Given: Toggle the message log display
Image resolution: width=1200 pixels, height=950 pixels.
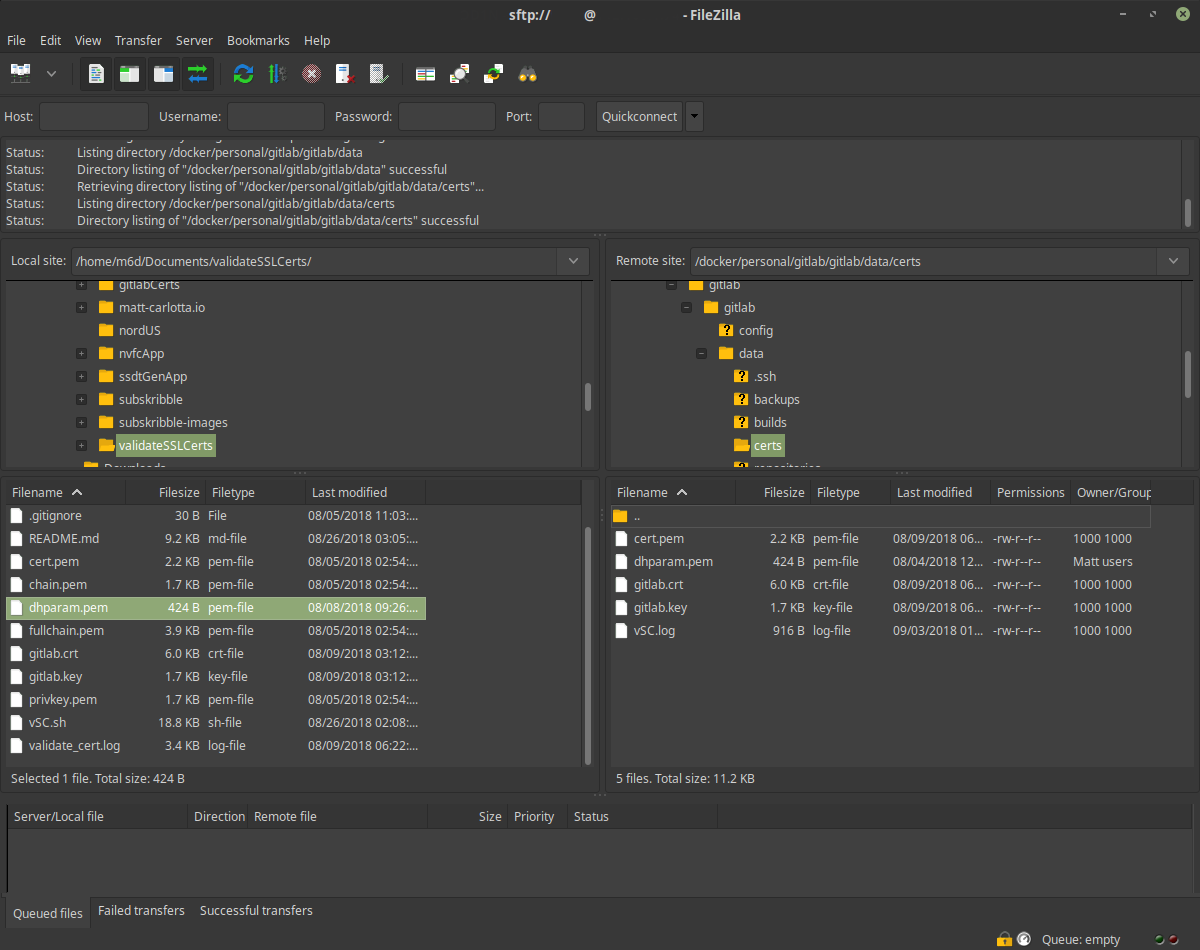Looking at the screenshot, I should pyautogui.click(x=96, y=73).
